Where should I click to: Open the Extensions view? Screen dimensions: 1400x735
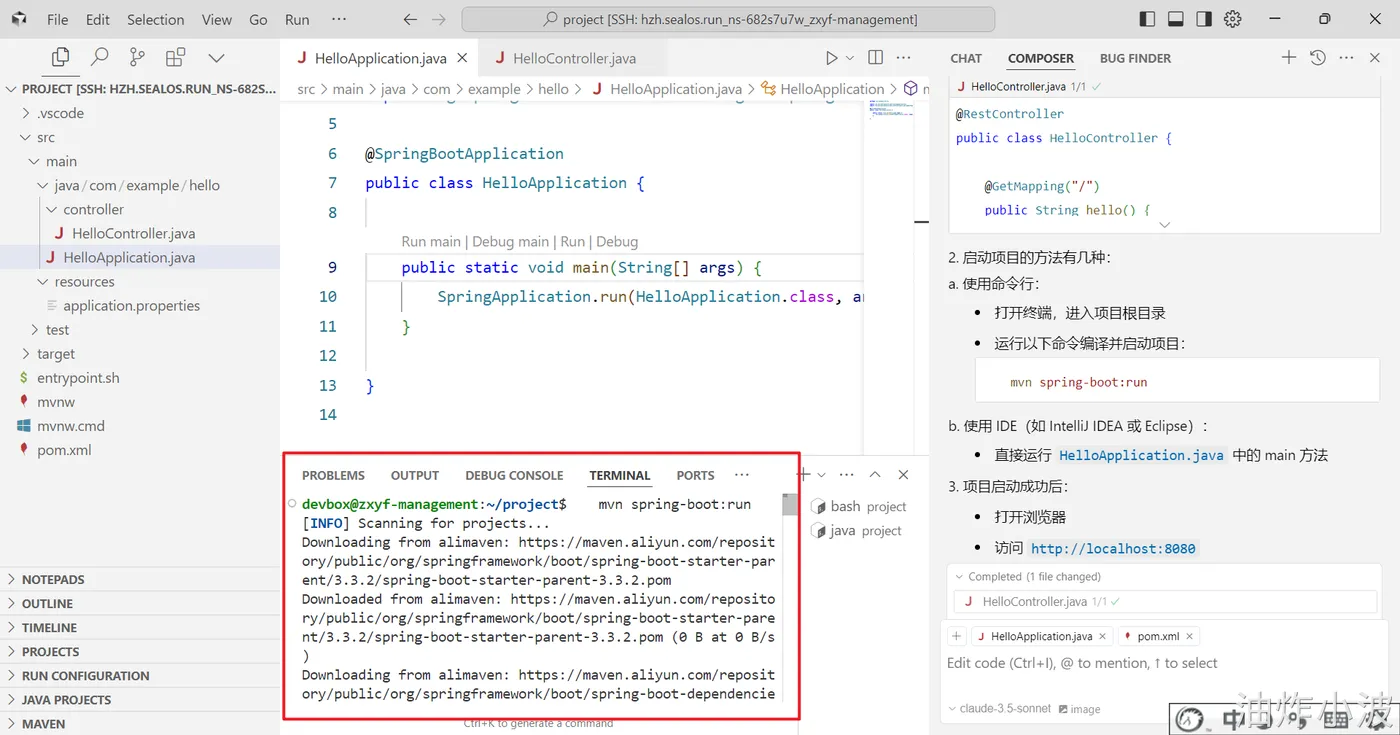pos(176,57)
